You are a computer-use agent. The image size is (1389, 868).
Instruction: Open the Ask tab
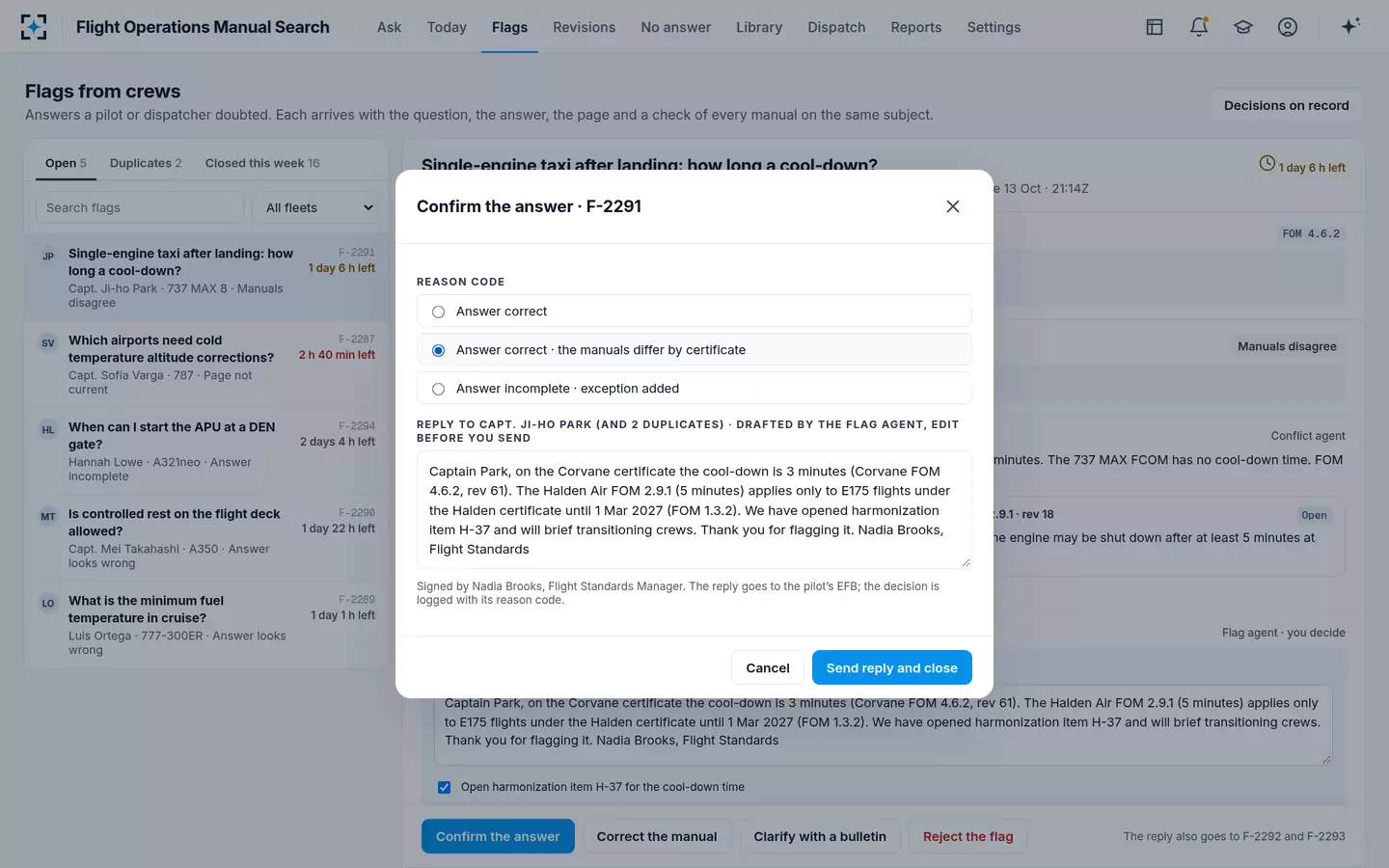[389, 27]
